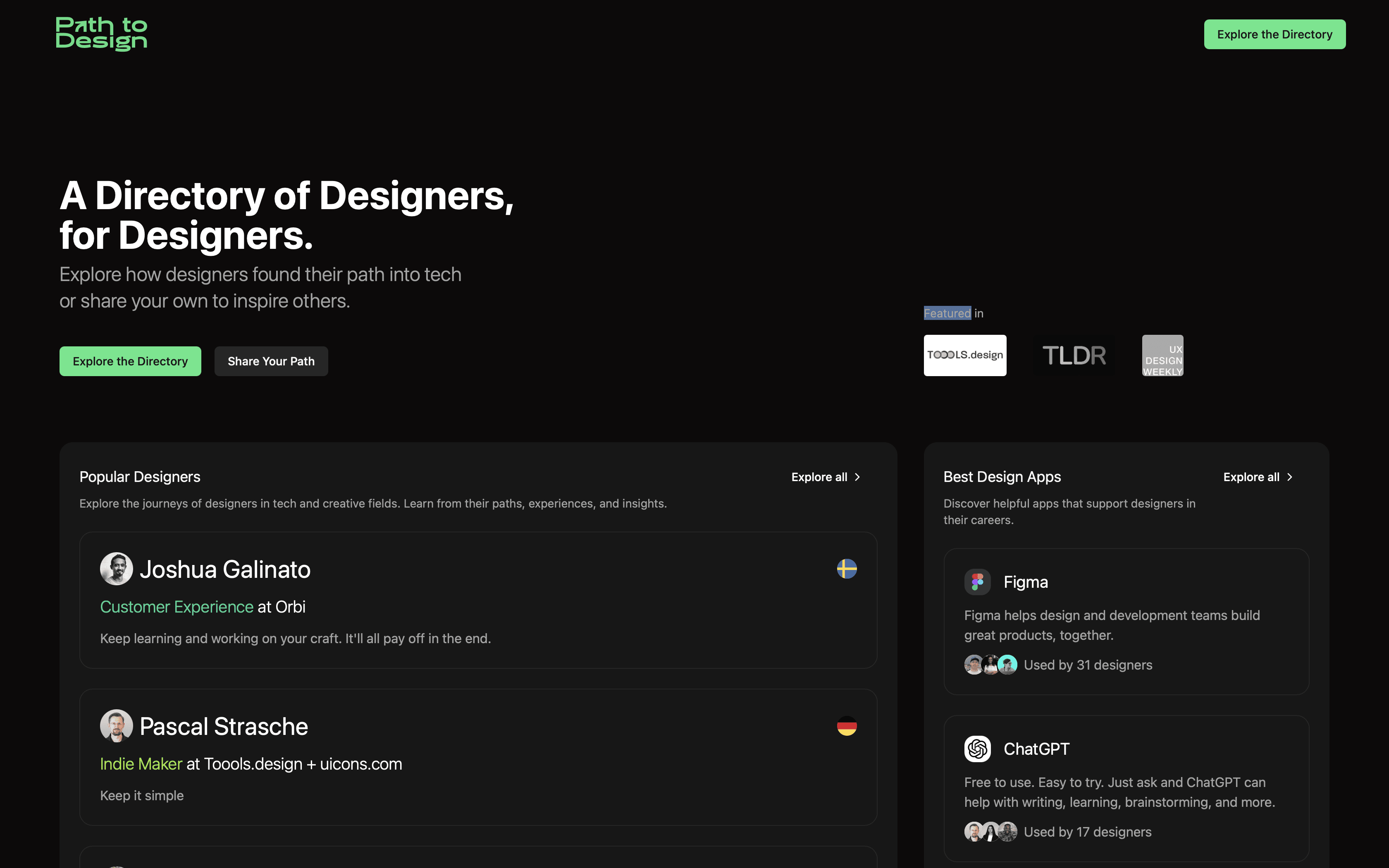Click A Directory of Designers headline
Image resolution: width=1389 pixels, height=868 pixels.
click(287, 215)
